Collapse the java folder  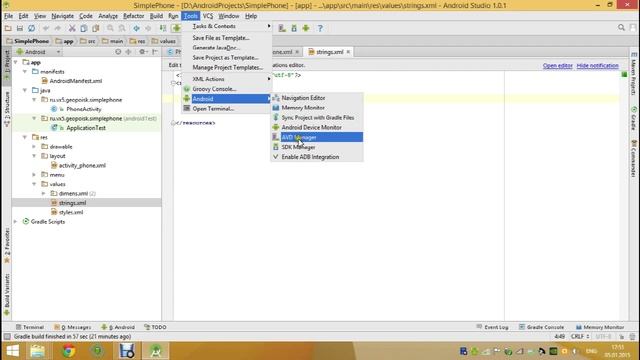pyautogui.click(x=25, y=90)
